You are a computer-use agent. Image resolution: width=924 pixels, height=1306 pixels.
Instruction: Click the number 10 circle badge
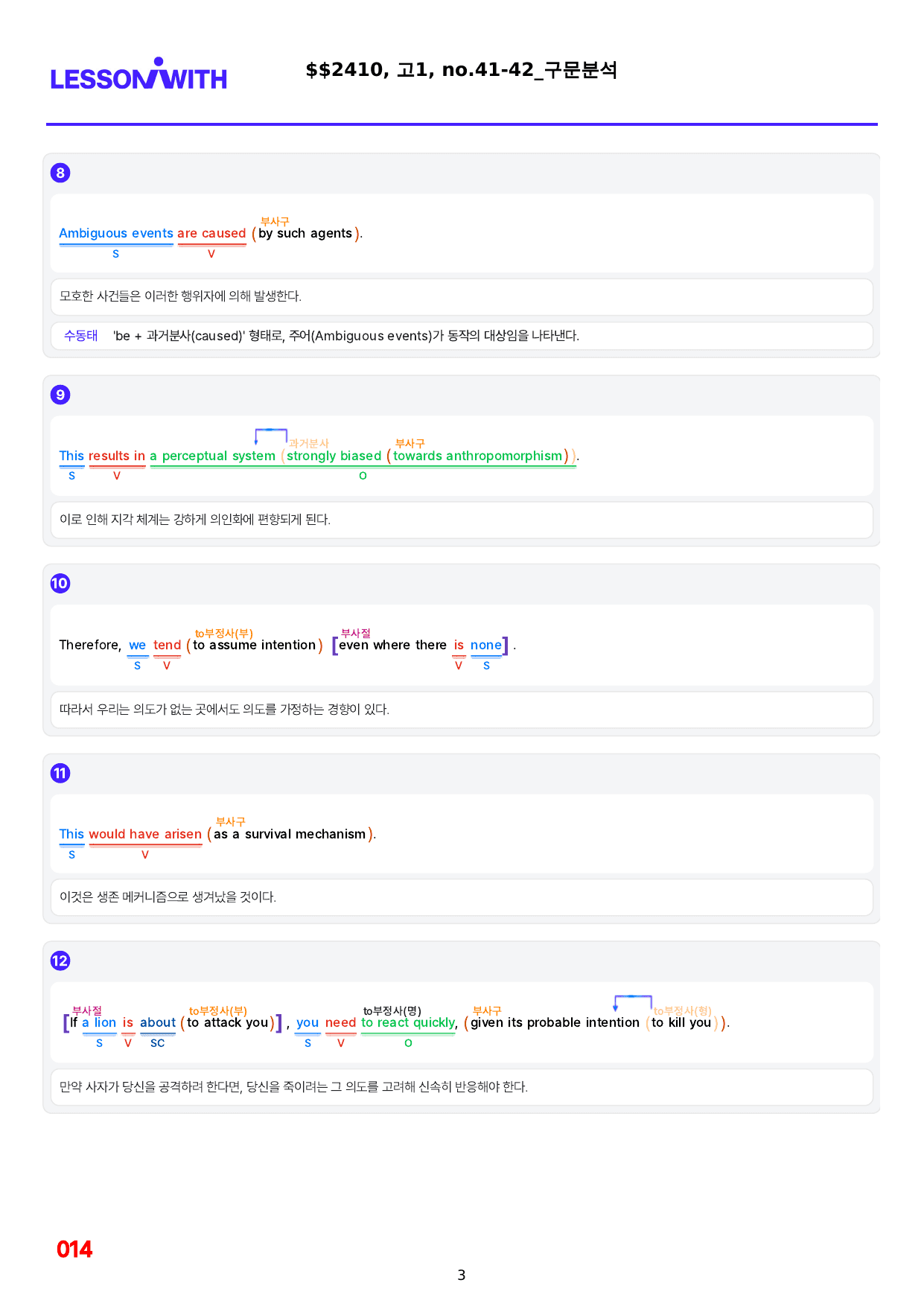[x=60, y=583]
